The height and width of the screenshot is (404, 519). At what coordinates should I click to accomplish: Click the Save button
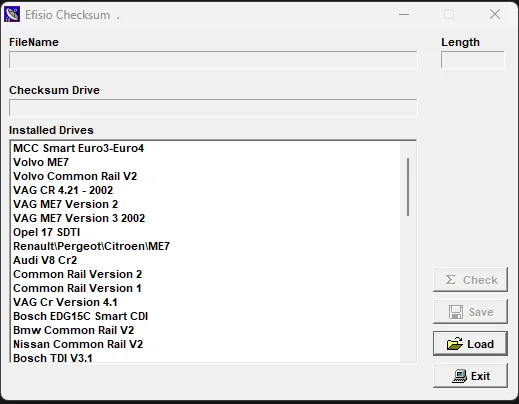pos(470,312)
